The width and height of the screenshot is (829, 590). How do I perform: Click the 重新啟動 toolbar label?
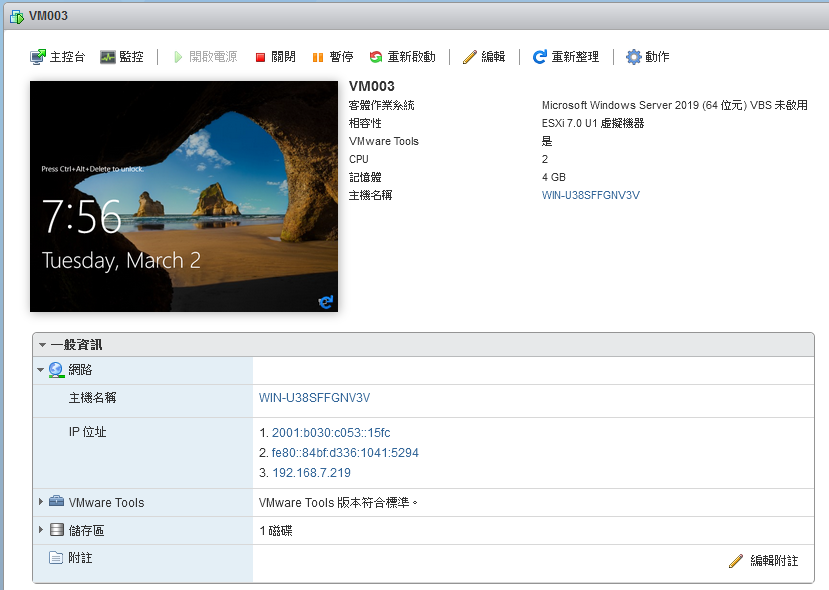tap(411, 57)
